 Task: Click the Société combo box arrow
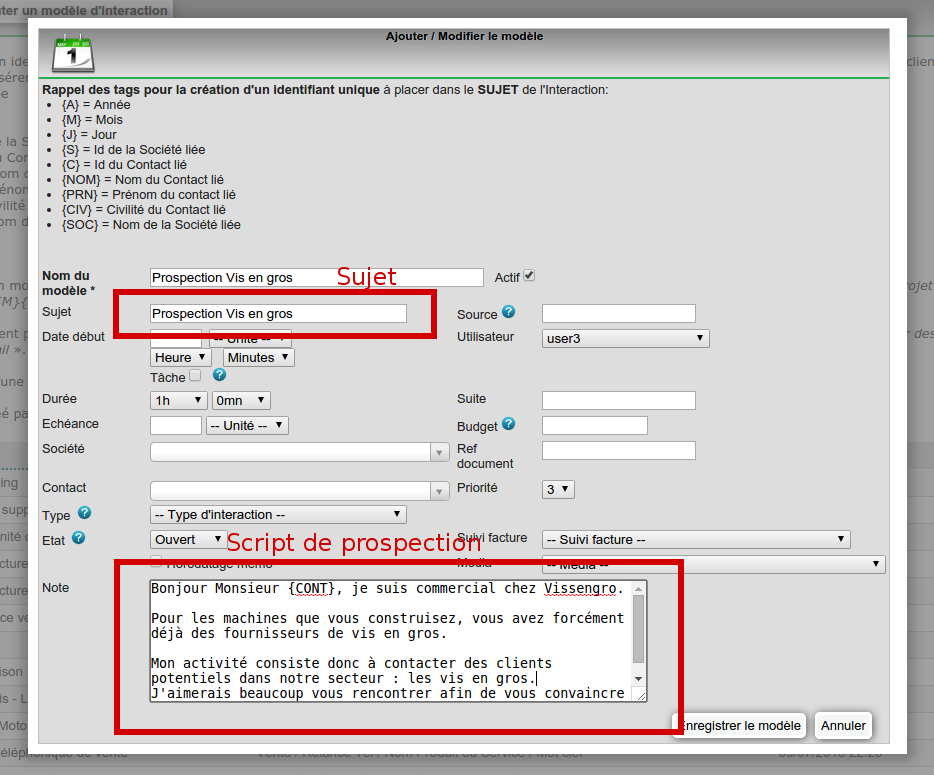tap(440, 450)
